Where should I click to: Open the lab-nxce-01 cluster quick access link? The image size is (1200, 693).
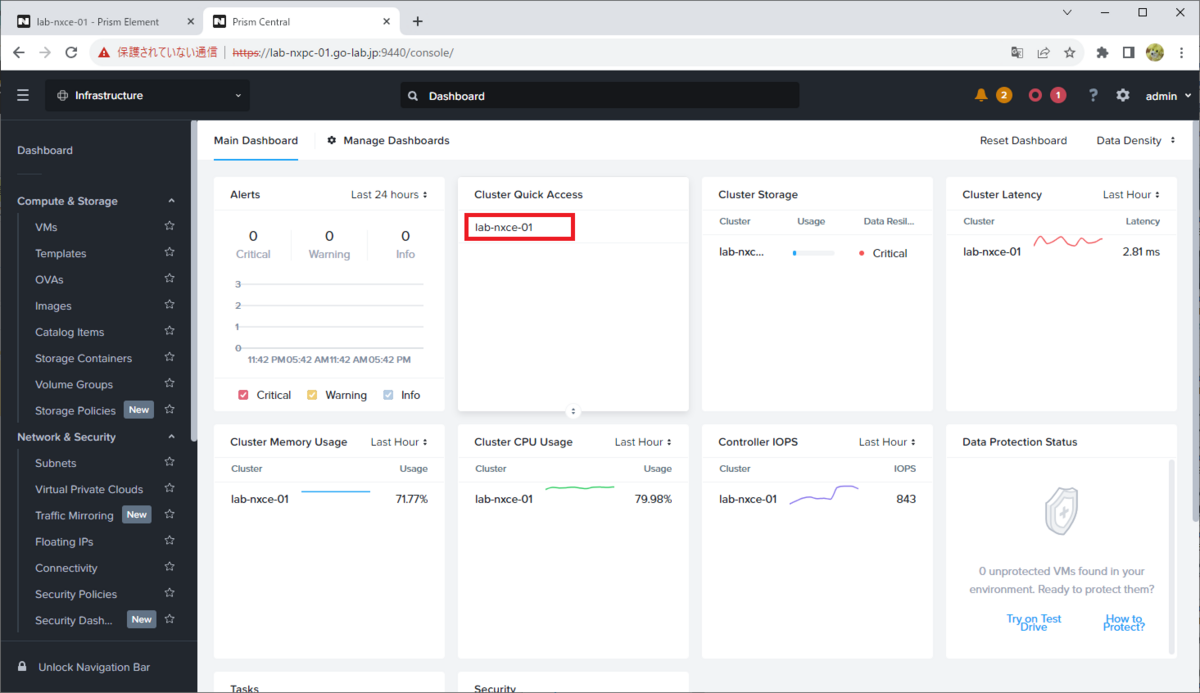[x=504, y=227]
